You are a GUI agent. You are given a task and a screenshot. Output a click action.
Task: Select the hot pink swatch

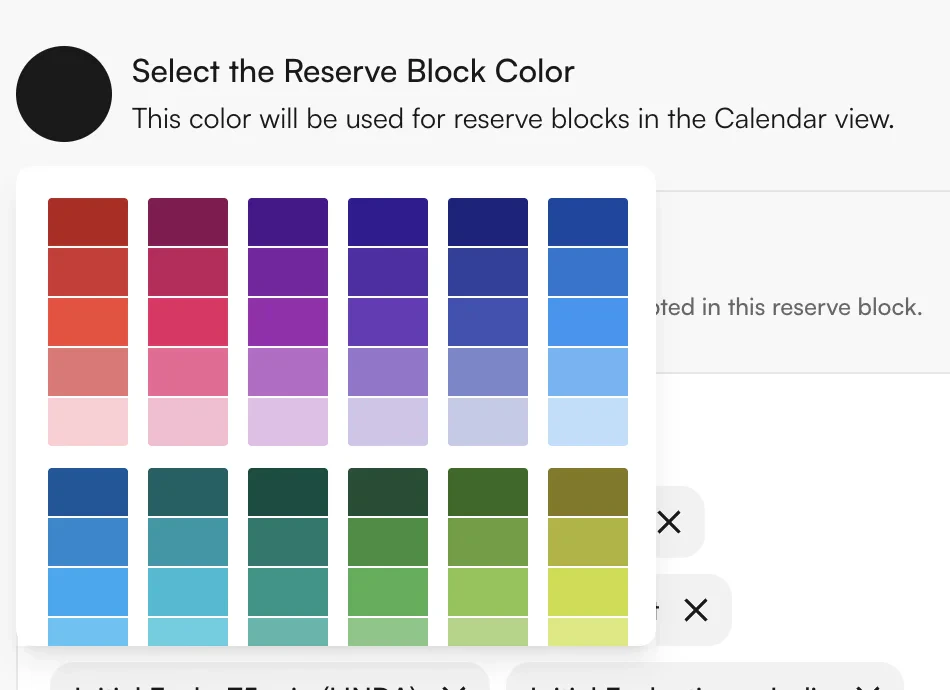[188, 321]
